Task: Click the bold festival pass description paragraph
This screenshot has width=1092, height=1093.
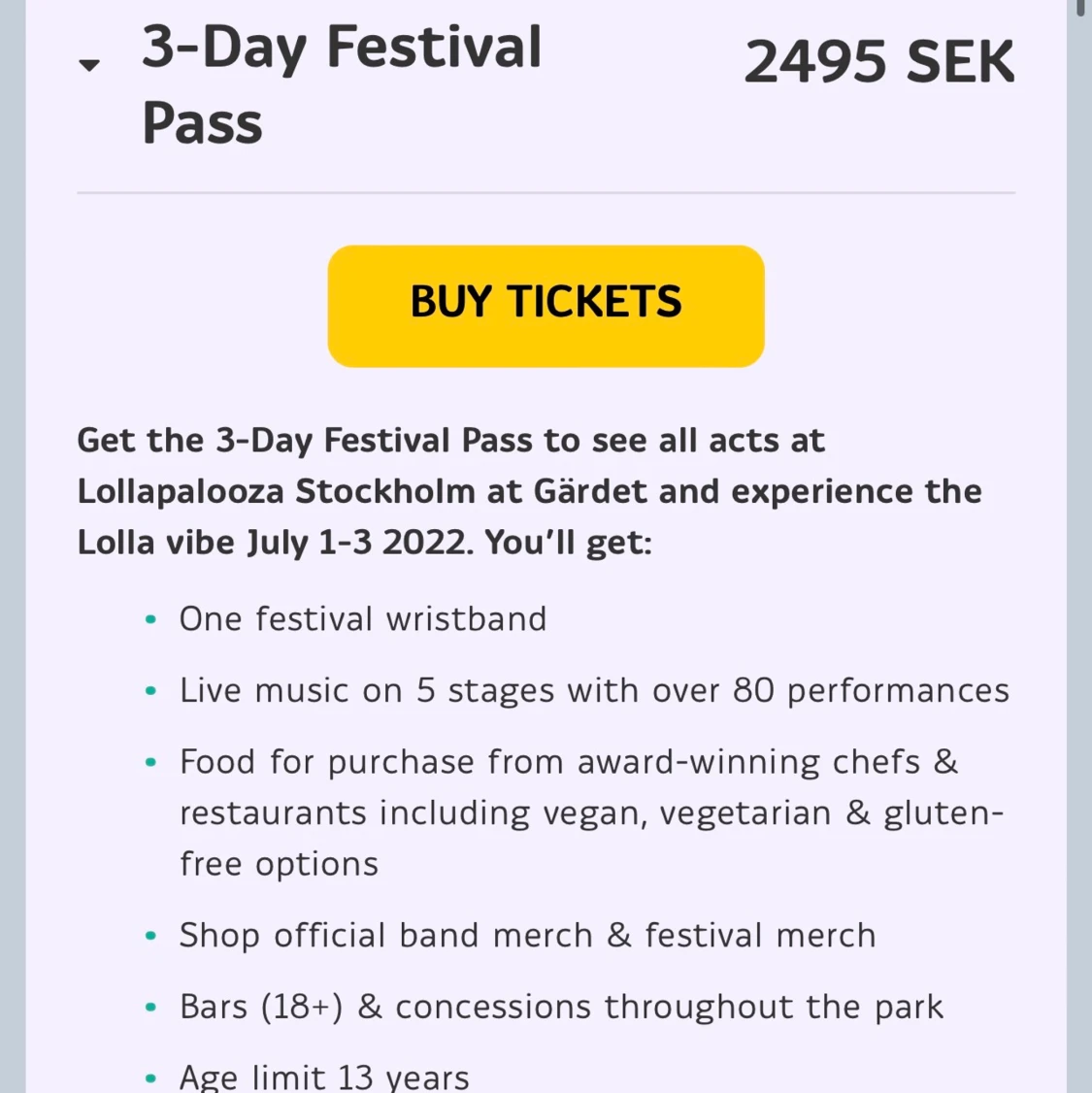Action: 529,491
